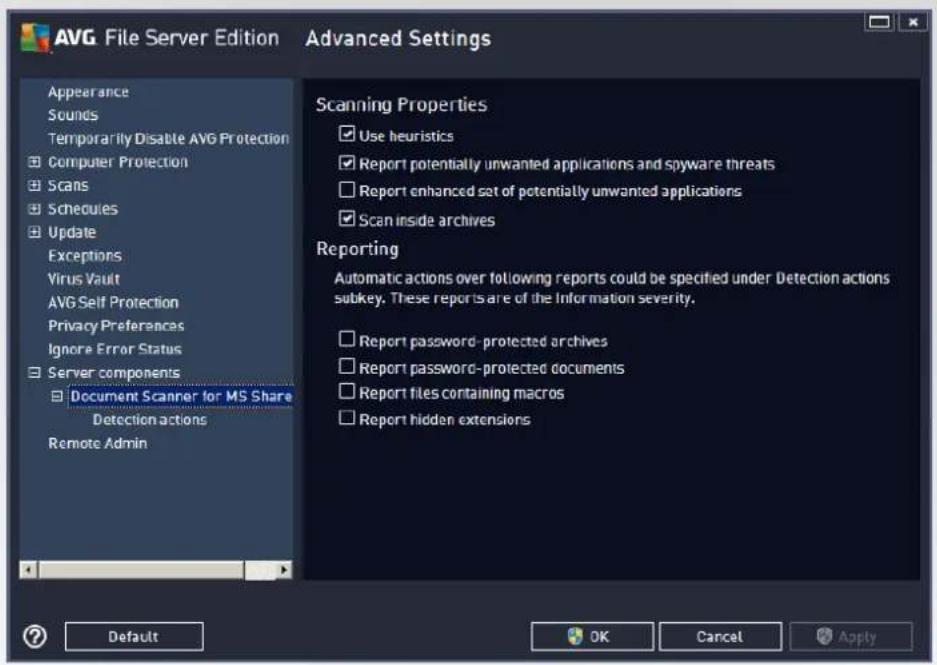The height and width of the screenshot is (665, 937).
Task: Select Document Scanner for MS Share item
Action: pos(181,396)
